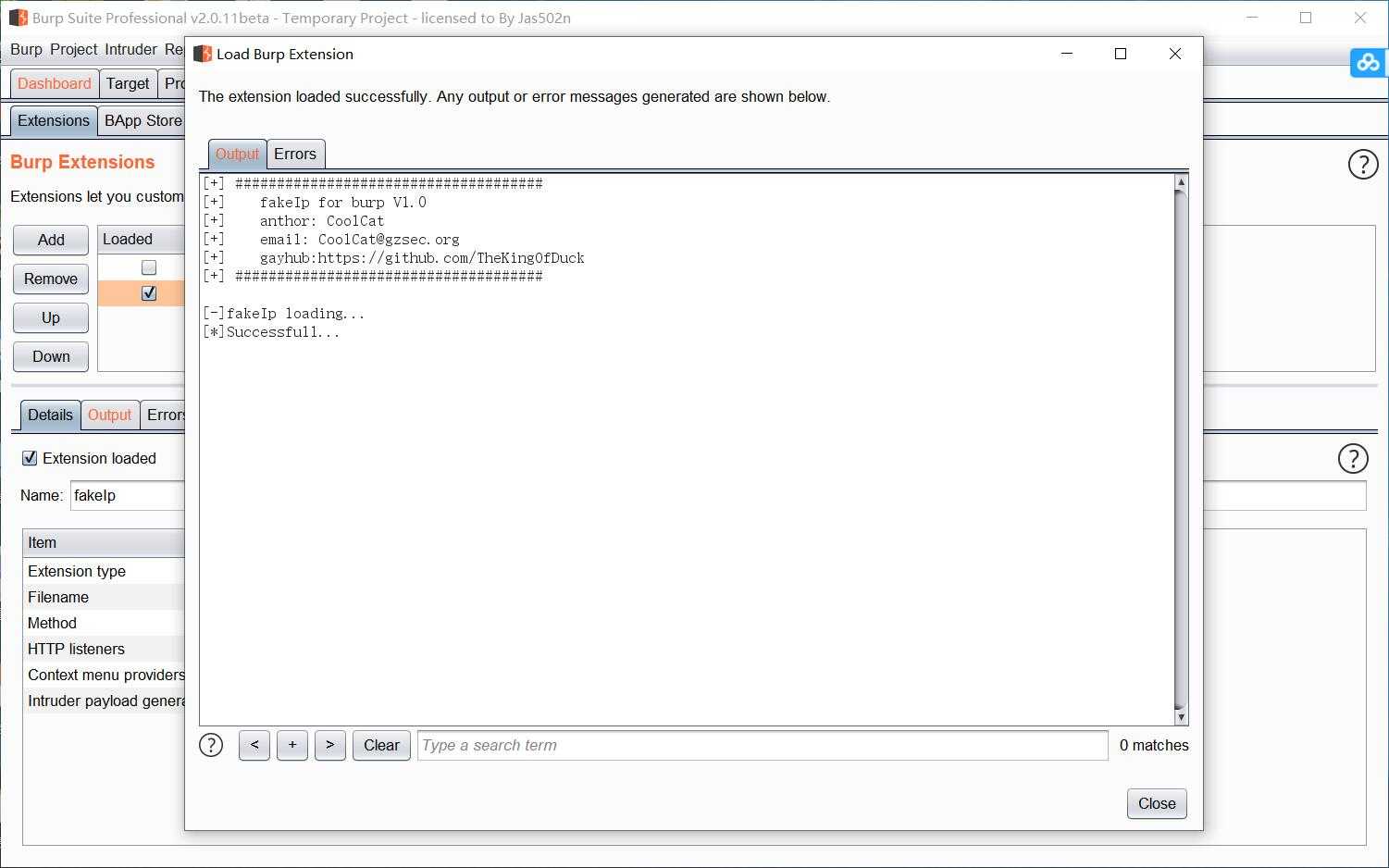Remove the selected extension

pos(51,279)
